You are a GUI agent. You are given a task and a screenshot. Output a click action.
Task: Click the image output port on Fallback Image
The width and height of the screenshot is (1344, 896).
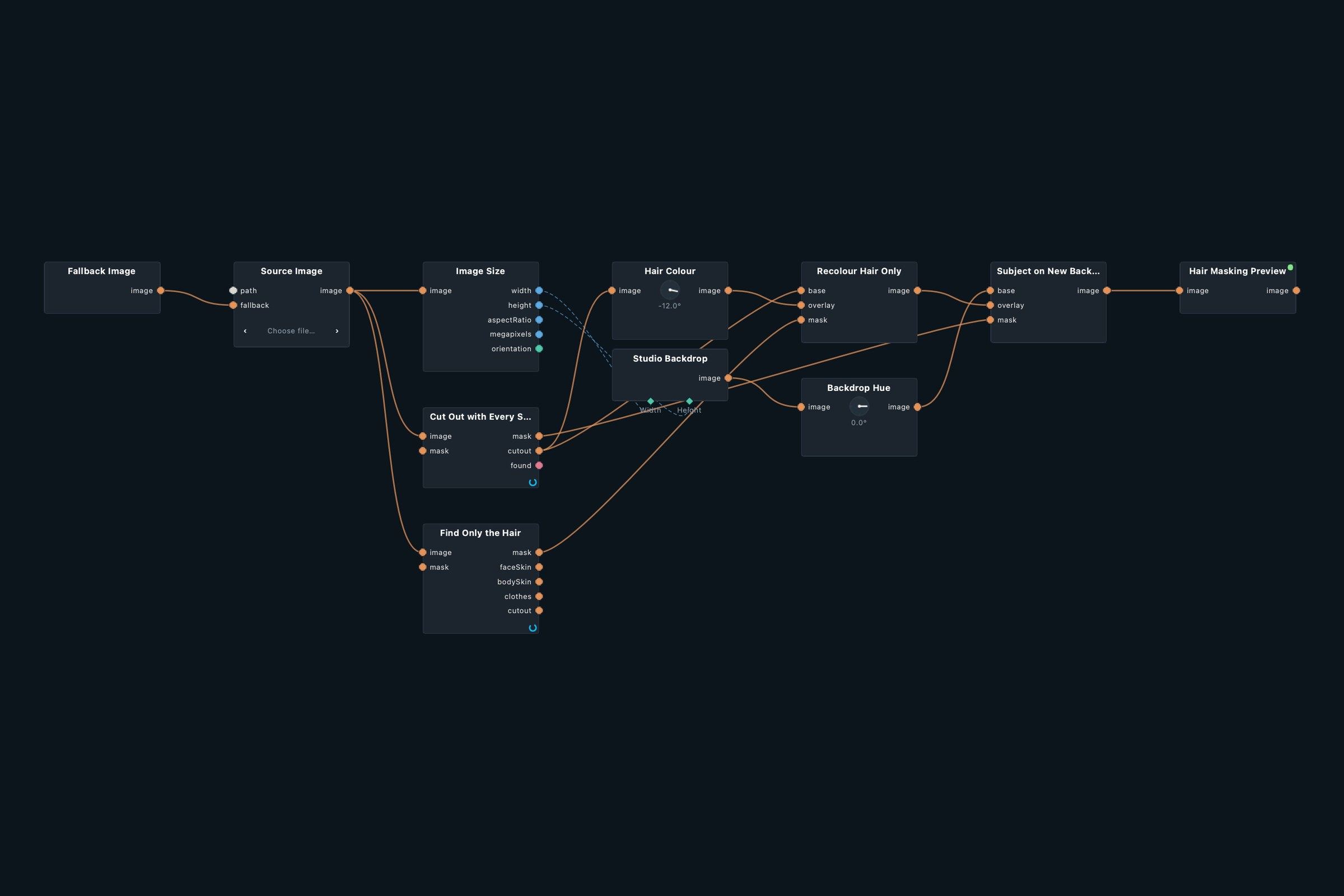[161, 291]
